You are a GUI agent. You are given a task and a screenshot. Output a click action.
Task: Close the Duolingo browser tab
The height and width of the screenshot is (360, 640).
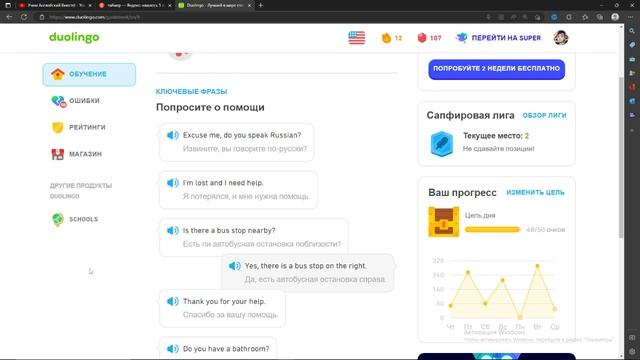pos(249,5)
